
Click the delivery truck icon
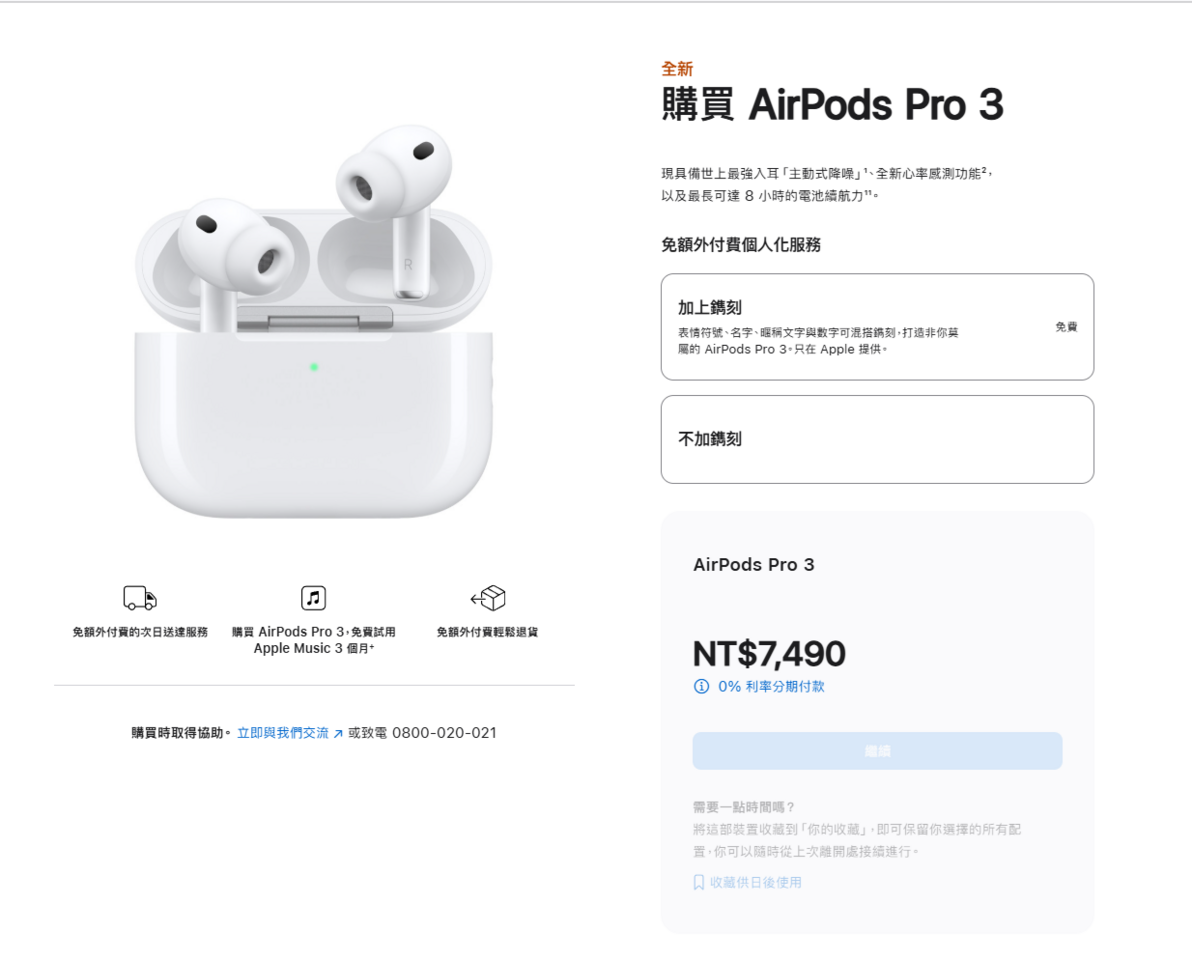(x=140, y=598)
